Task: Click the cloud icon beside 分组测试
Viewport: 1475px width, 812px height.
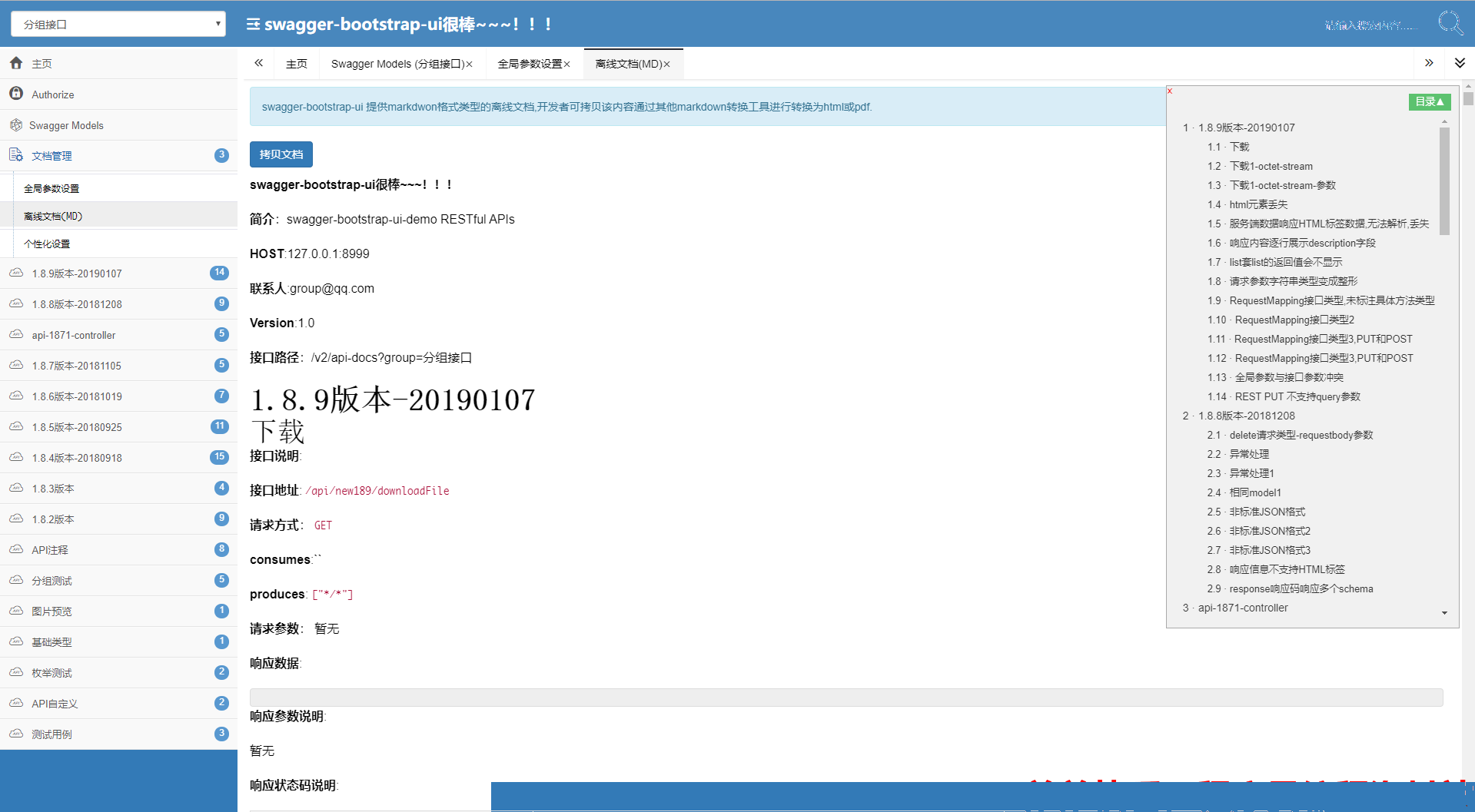Action: (x=16, y=580)
